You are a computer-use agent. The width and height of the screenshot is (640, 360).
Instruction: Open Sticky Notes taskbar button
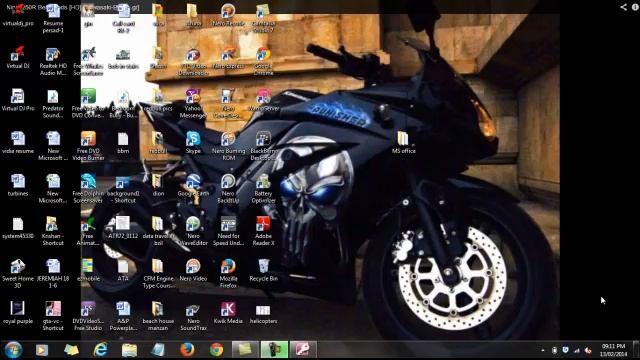pos(245,350)
